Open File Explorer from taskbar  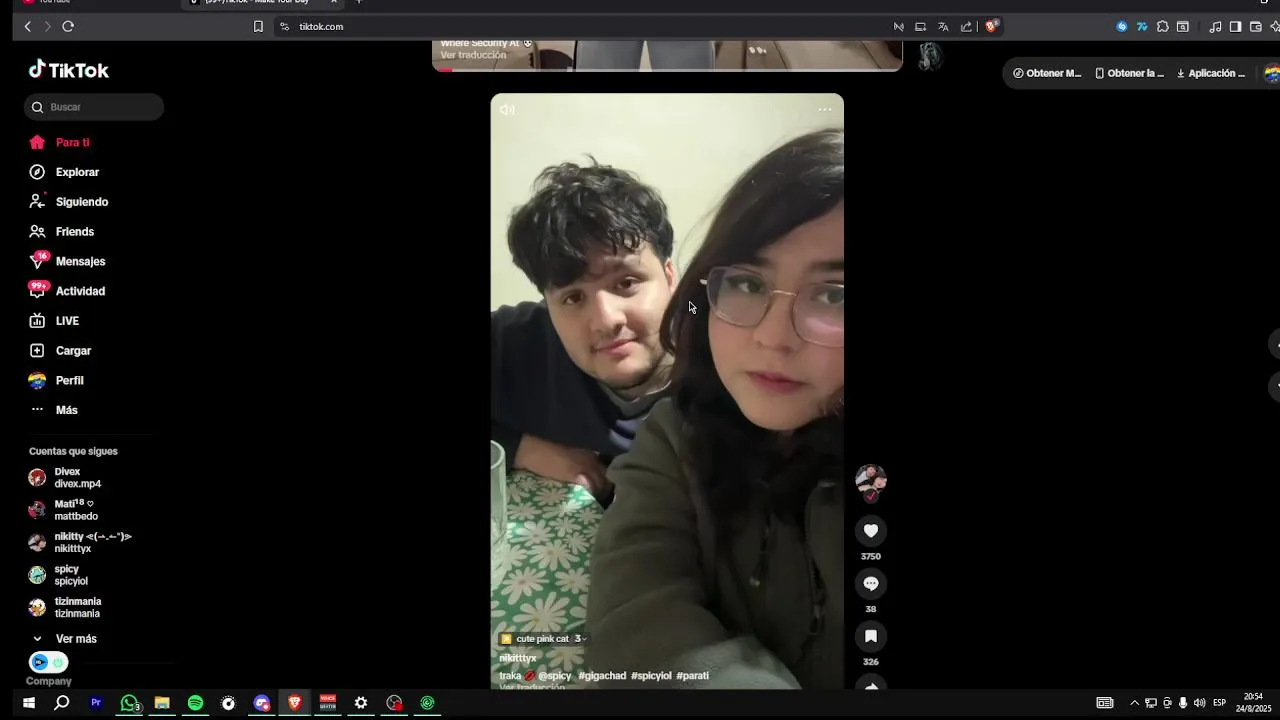click(162, 703)
